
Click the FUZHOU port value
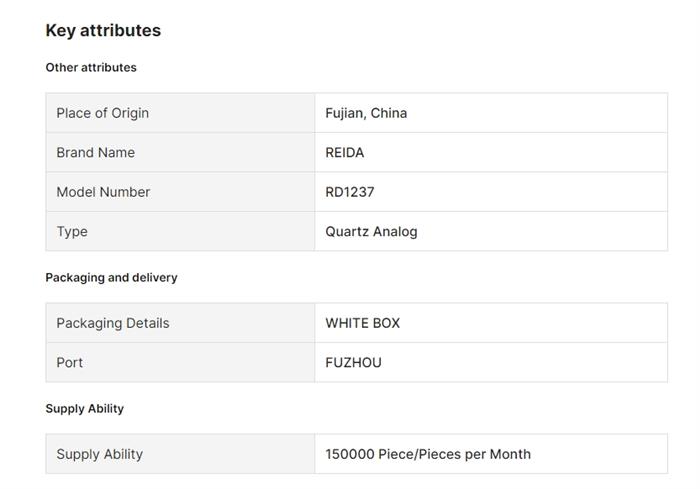coord(353,362)
